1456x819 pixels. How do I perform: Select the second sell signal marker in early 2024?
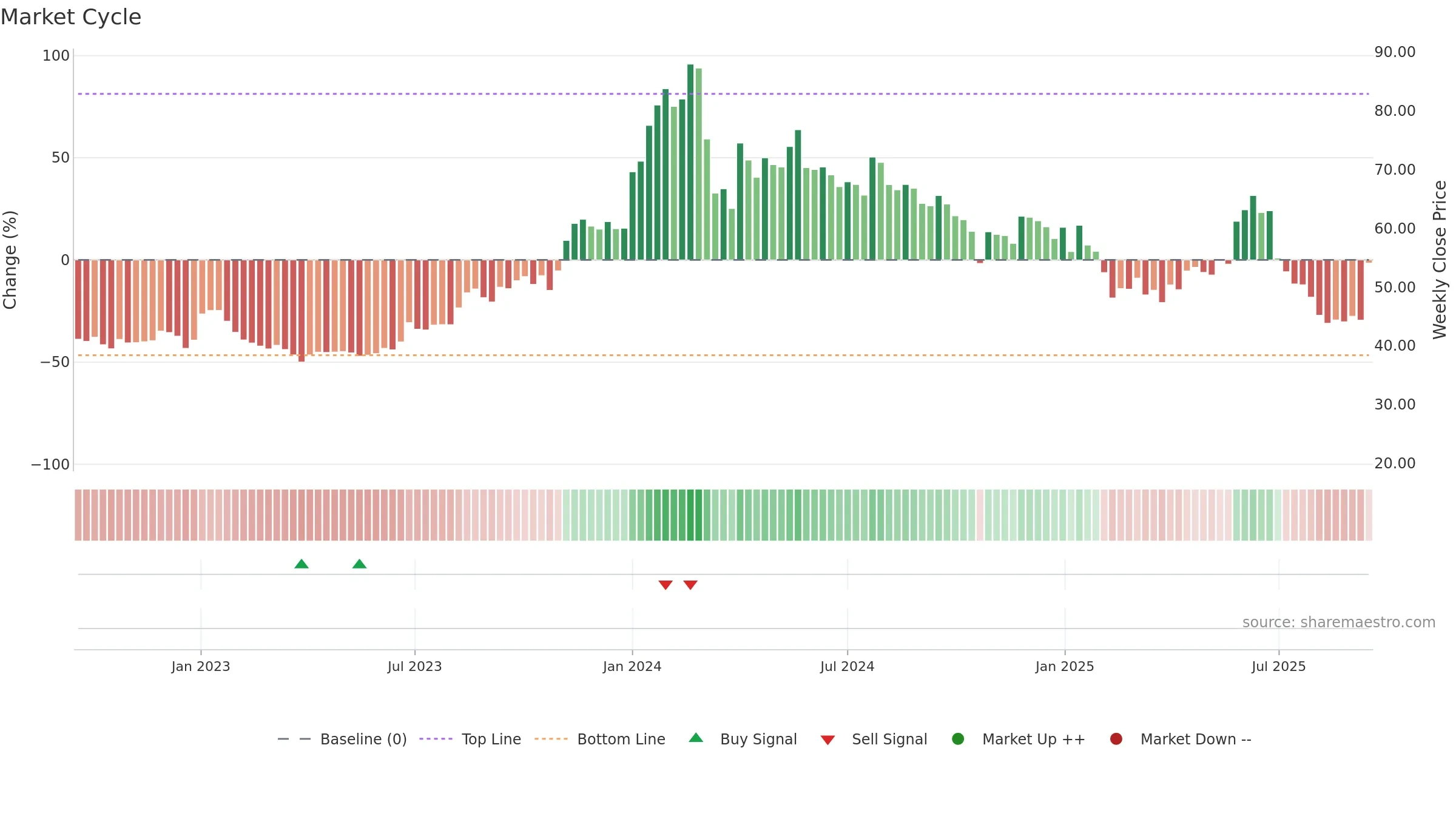tap(690, 585)
